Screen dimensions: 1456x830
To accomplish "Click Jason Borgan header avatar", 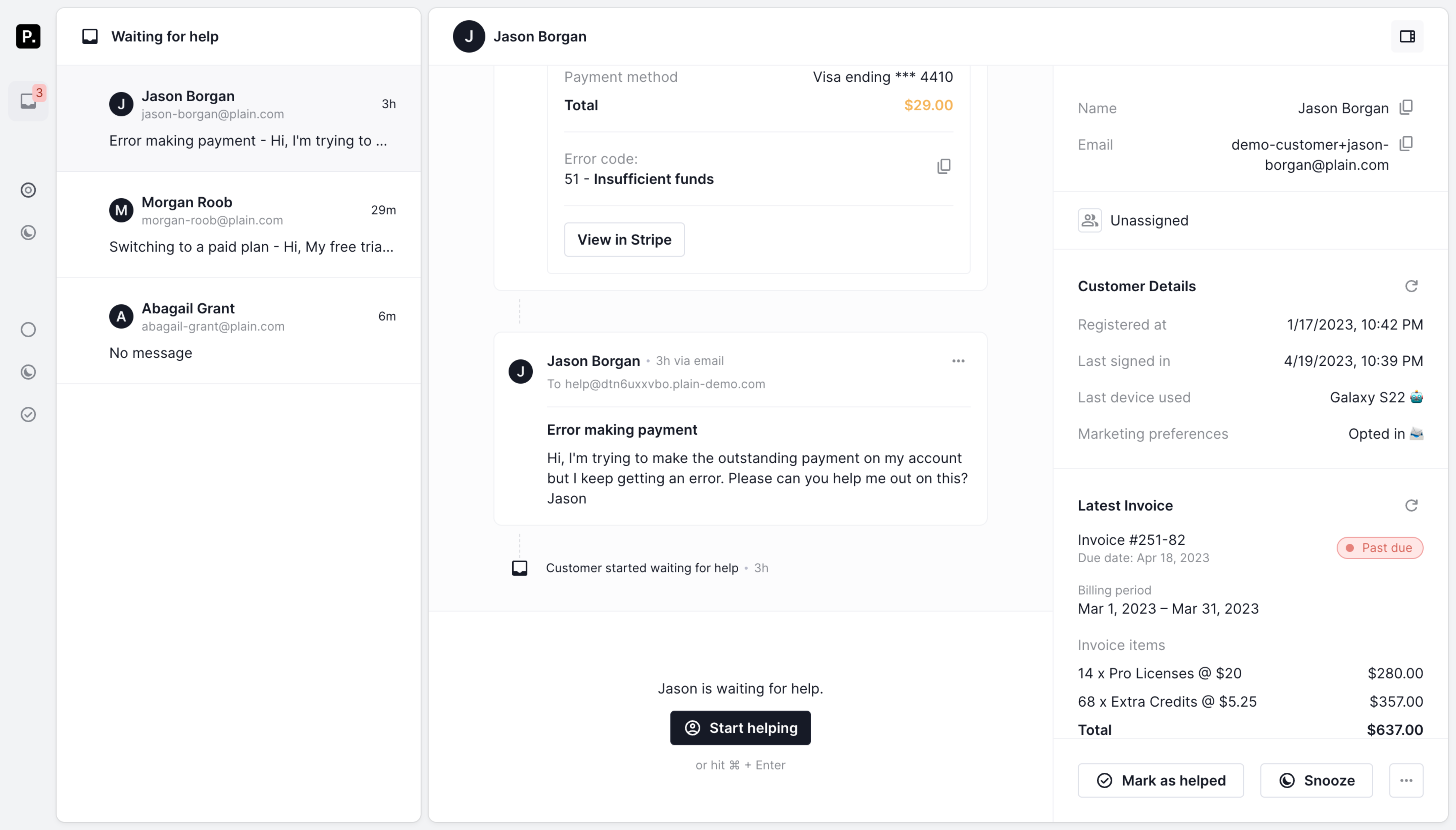I will pyautogui.click(x=469, y=36).
